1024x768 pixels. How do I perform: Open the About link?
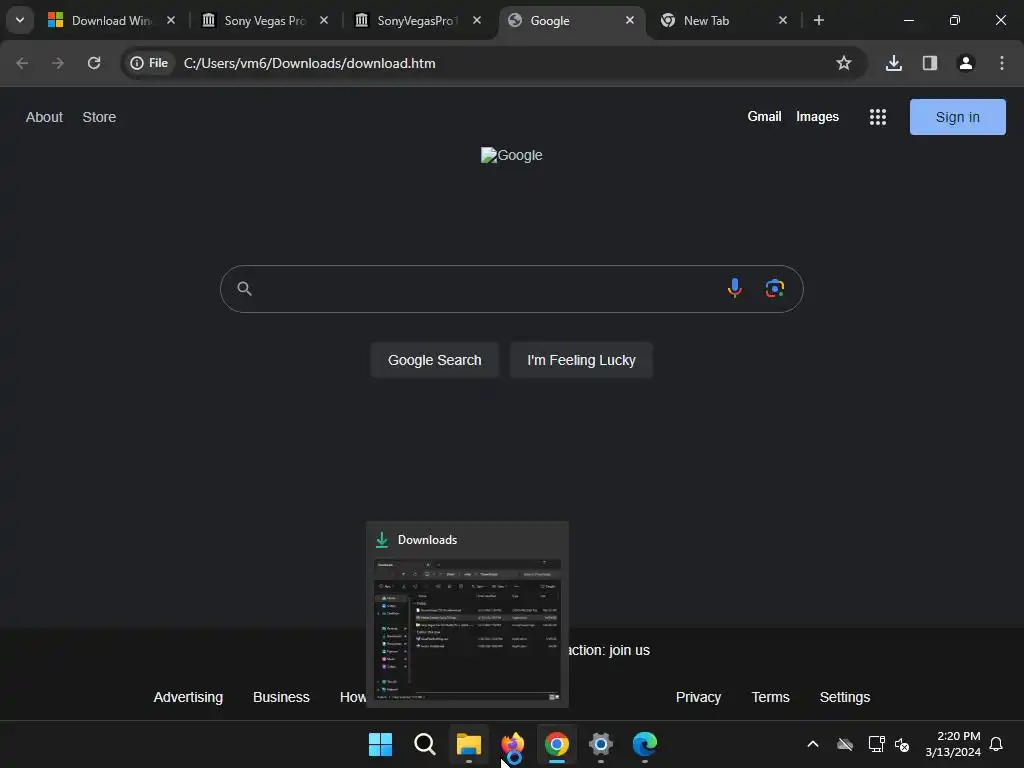point(44,117)
